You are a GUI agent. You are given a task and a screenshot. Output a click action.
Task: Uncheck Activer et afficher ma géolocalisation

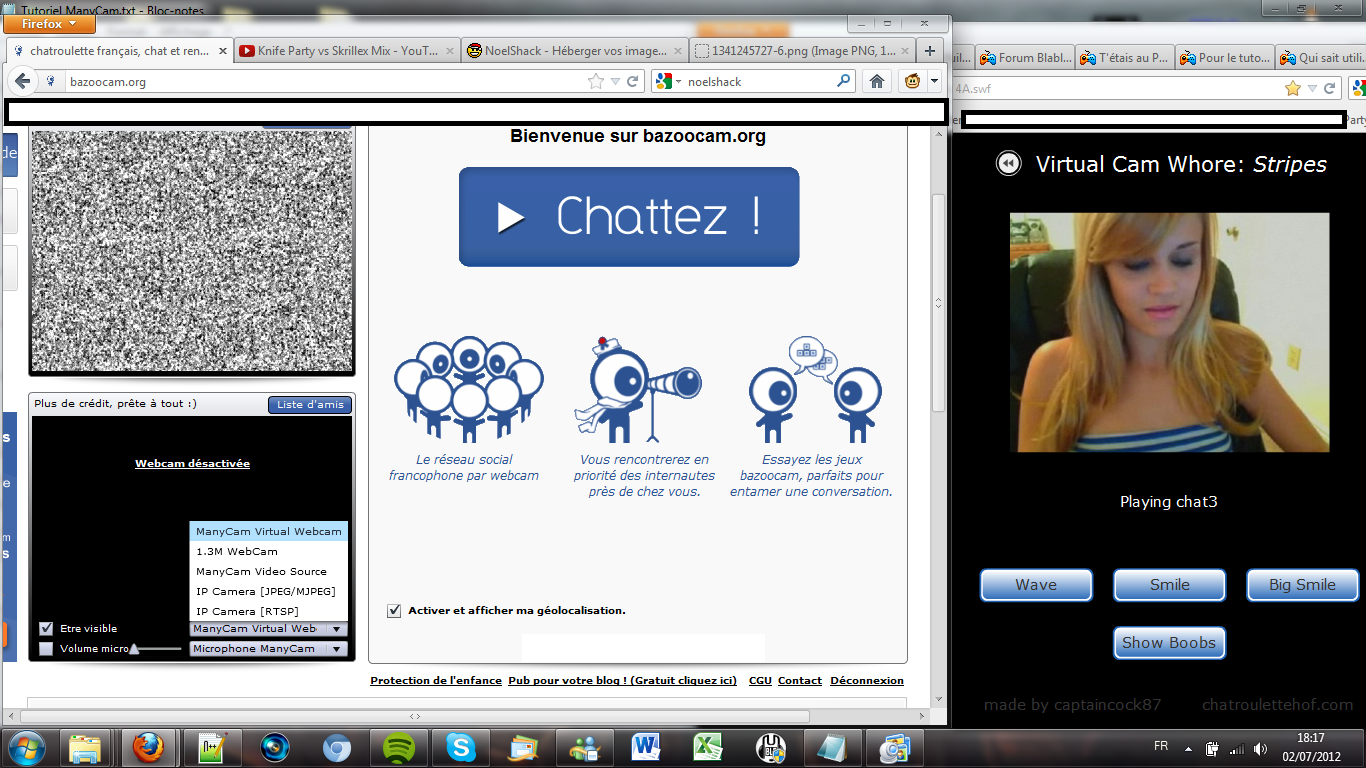pos(394,610)
